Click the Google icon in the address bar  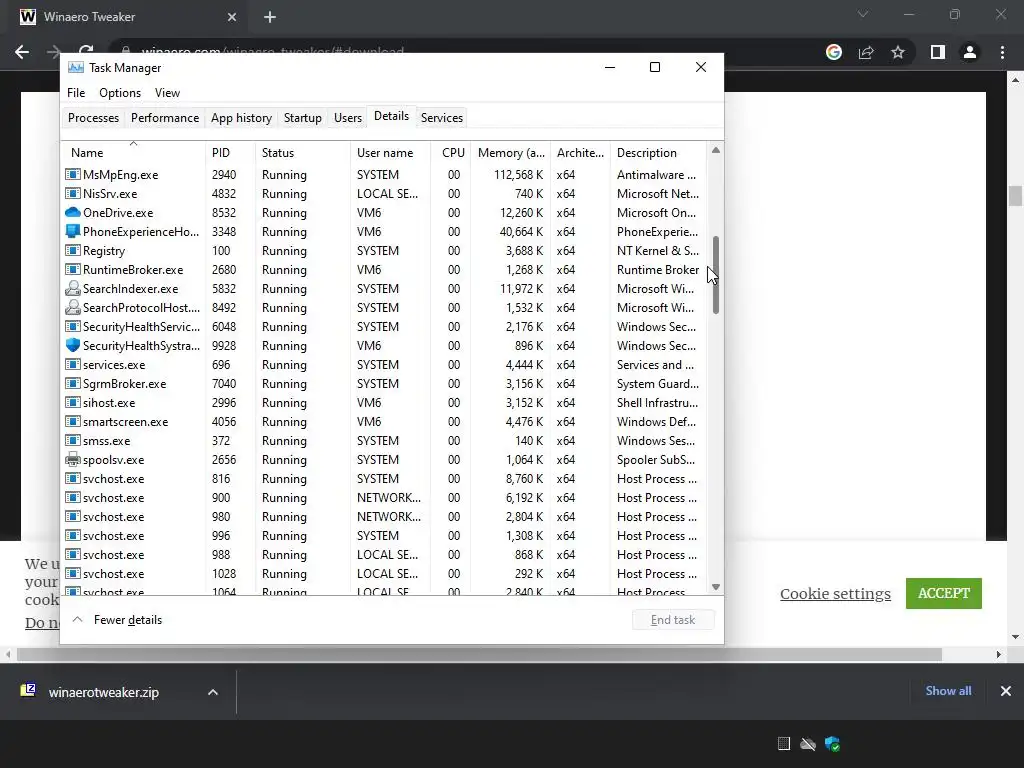pos(833,52)
